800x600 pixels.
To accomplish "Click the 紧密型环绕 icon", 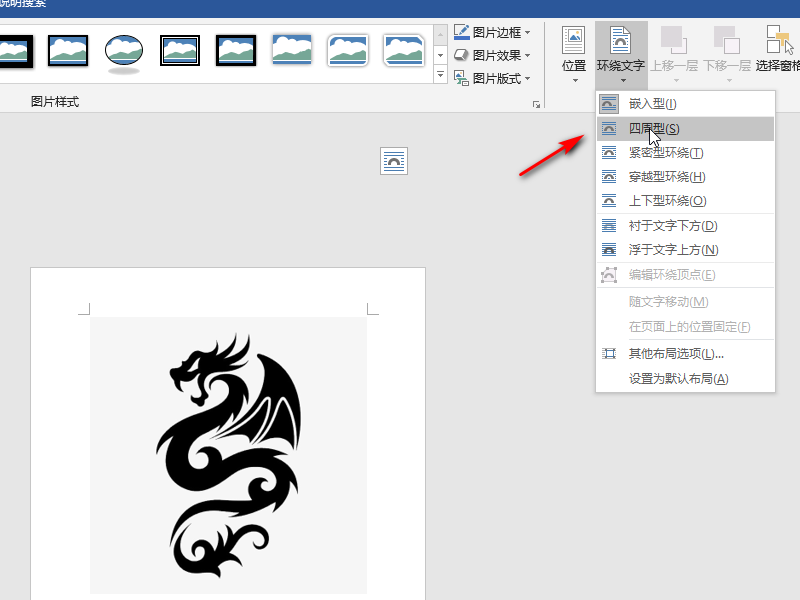I will [609, 153].
